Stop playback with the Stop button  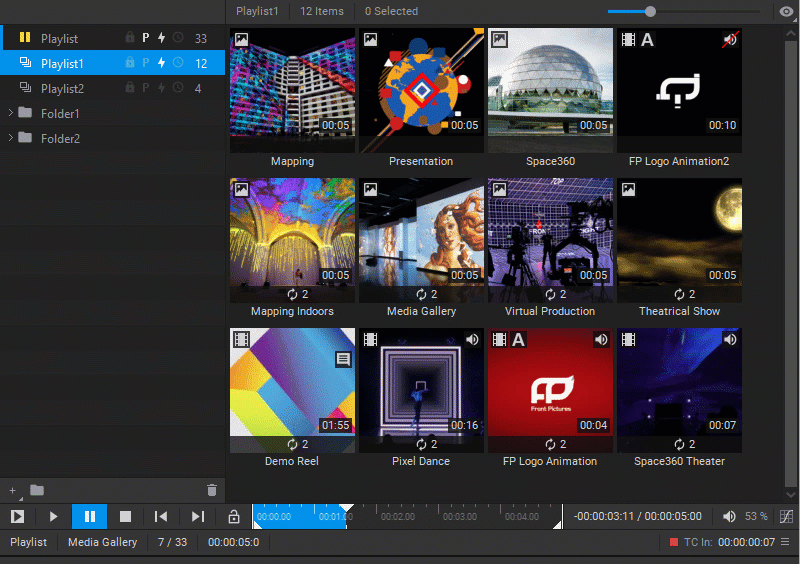[125, 517]
